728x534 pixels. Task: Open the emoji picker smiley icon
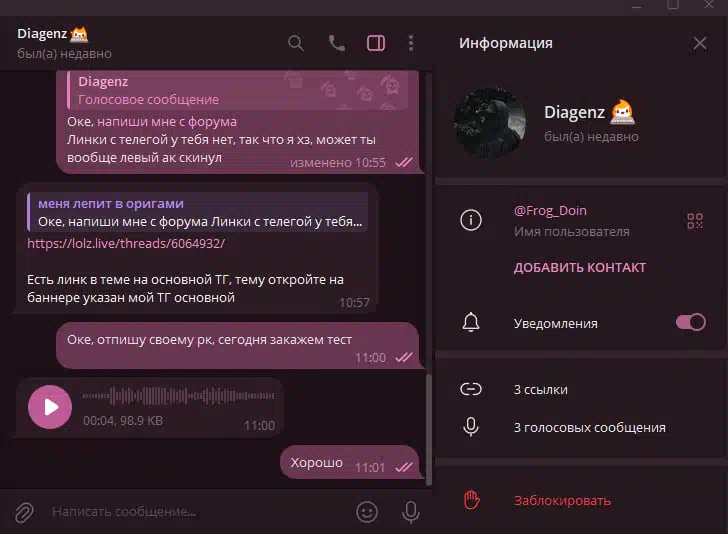[367, 512]
